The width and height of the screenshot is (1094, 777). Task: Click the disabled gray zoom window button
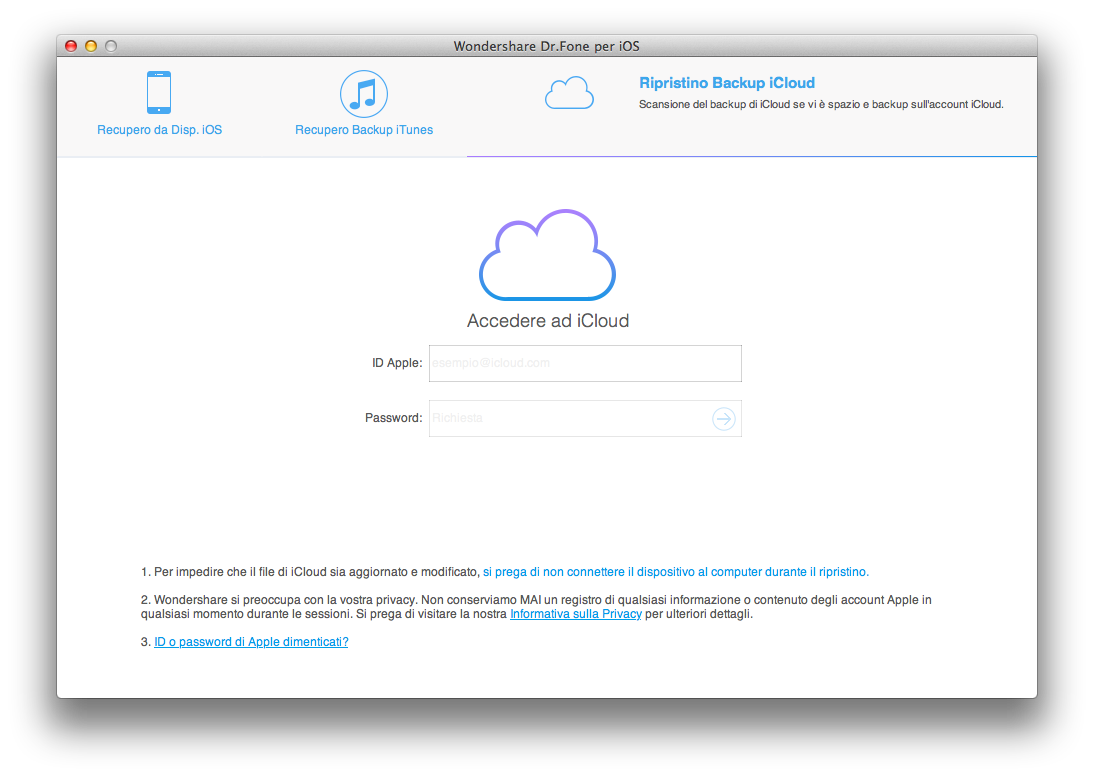(111, 46)
